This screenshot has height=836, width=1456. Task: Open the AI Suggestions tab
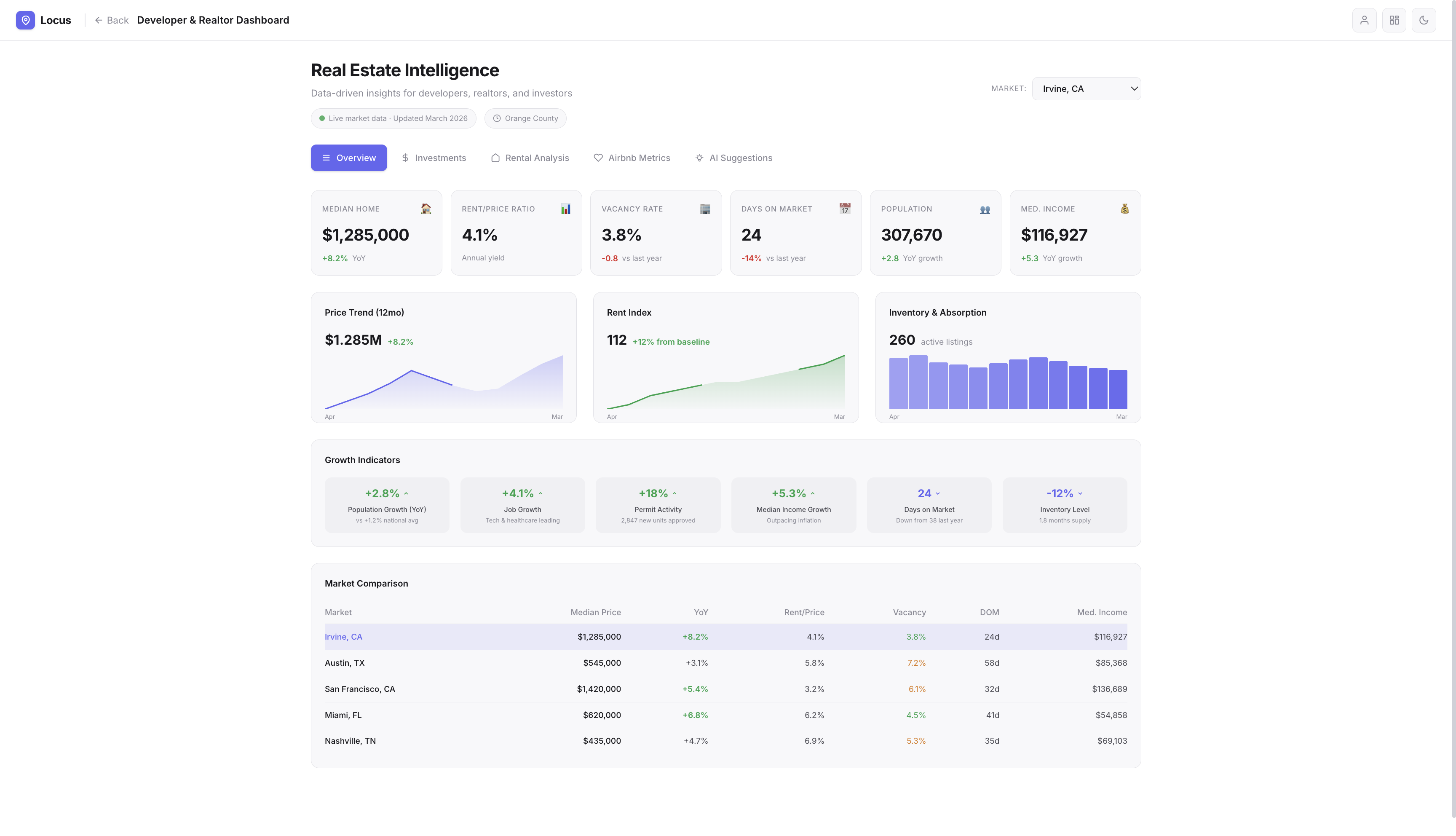pos(733,158)
